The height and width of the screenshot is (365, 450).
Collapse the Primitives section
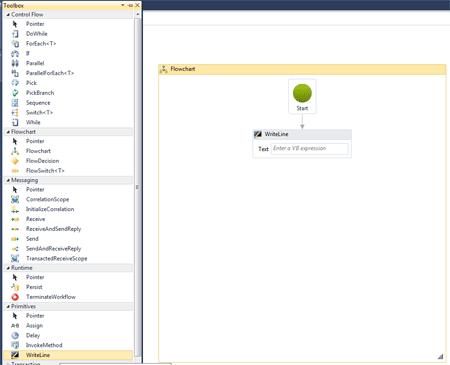coord(8,306)
